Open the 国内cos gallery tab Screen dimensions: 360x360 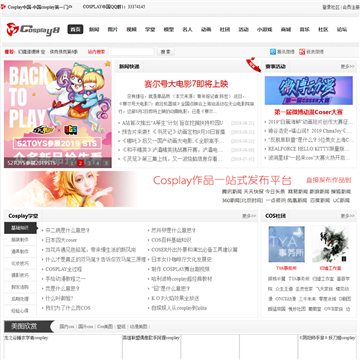click(x=67, y=327)
